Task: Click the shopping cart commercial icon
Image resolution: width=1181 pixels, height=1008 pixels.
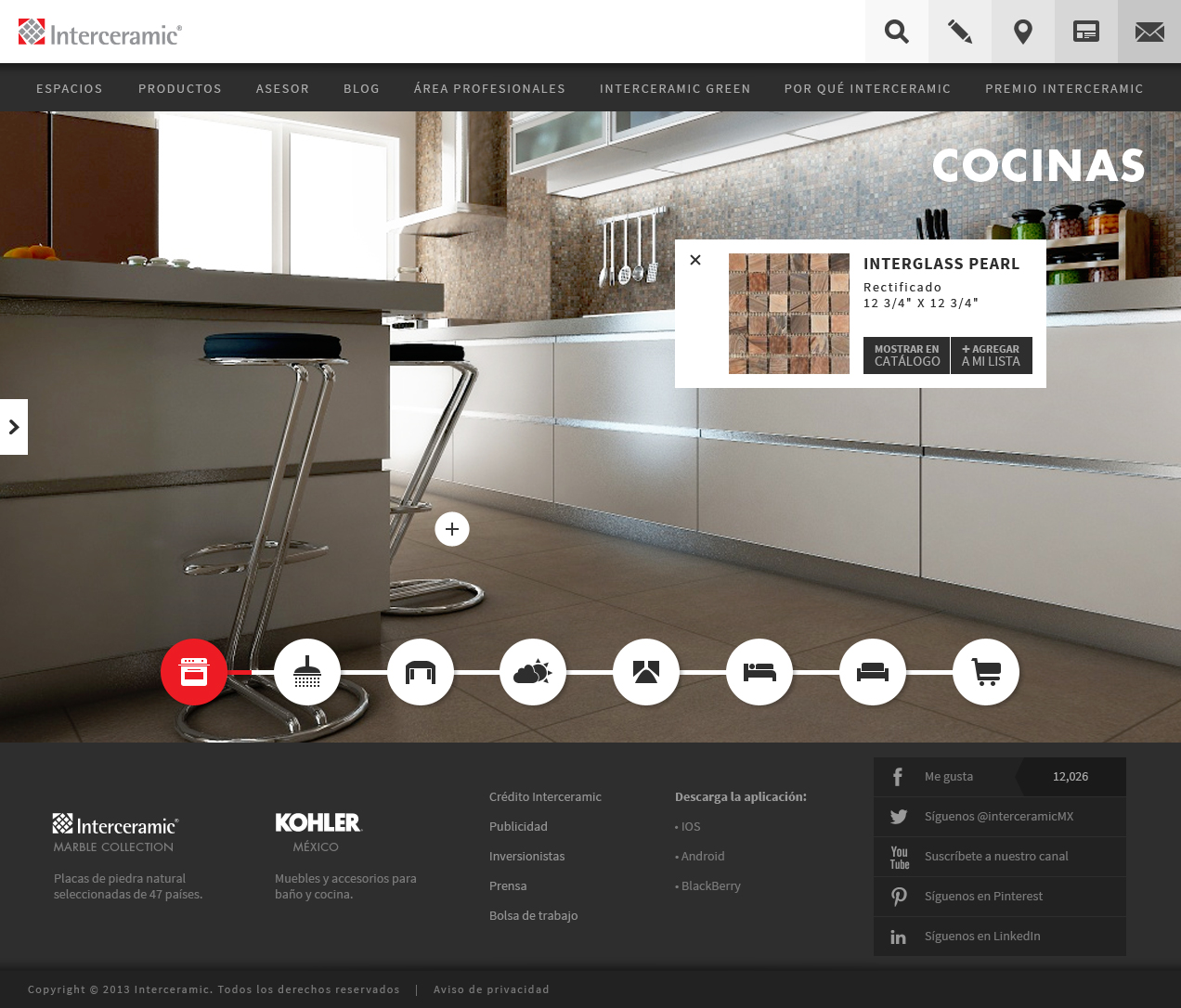Action: tap(986, 672)
